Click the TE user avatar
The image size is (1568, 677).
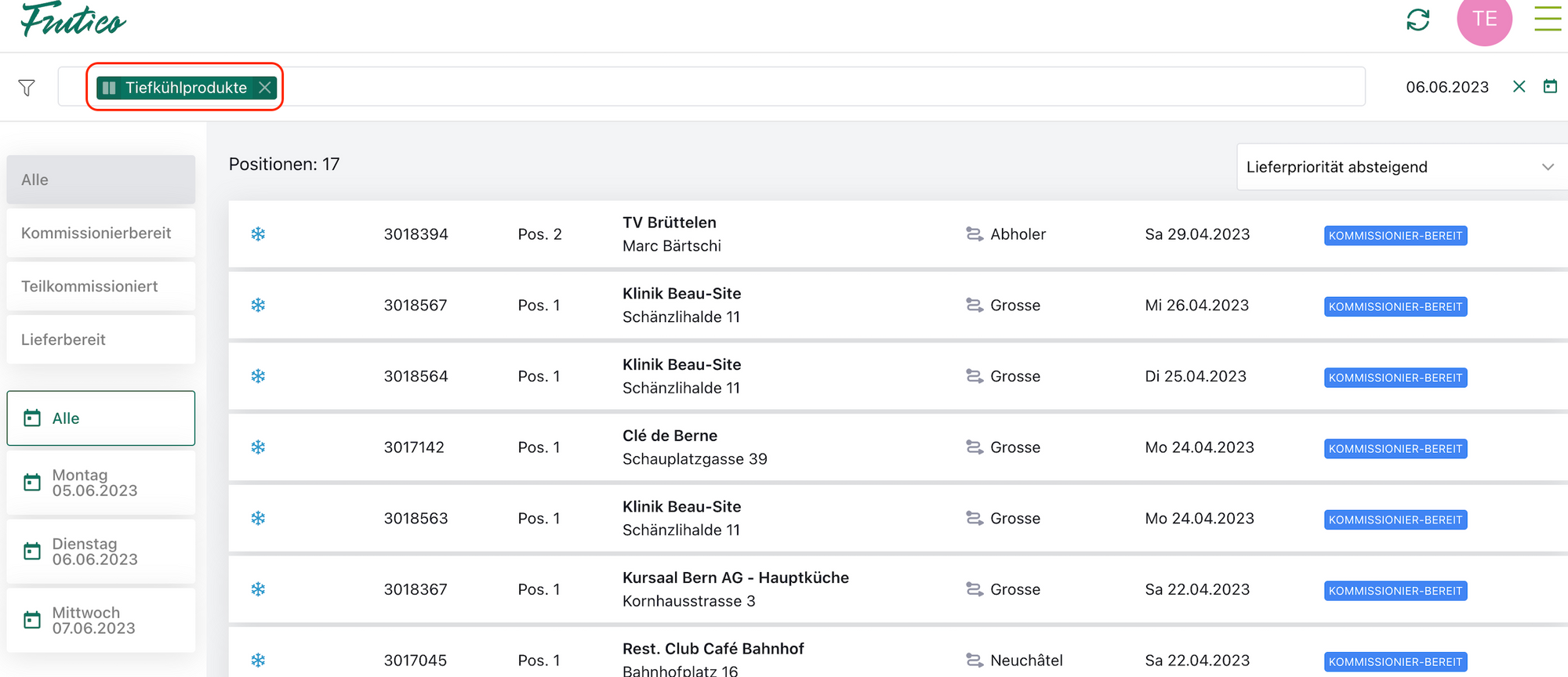coord(1484,20)
